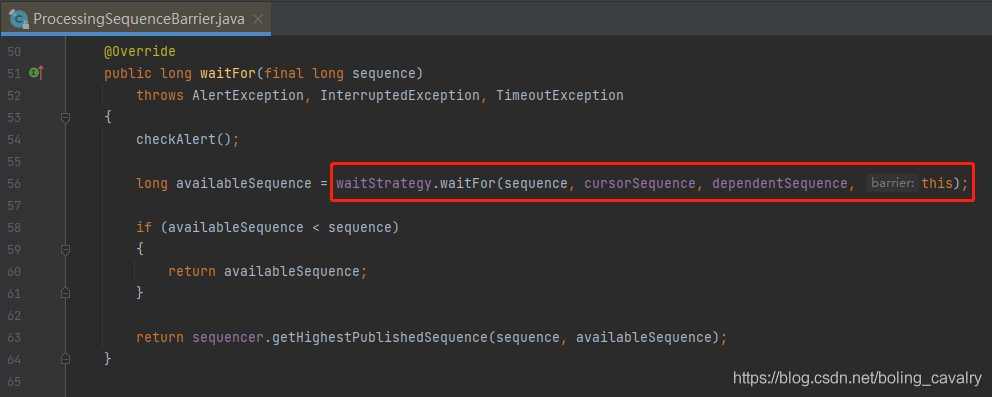Click the sequencer field on line 63
The image size is (992, 397).
click(x=228, y=338)
